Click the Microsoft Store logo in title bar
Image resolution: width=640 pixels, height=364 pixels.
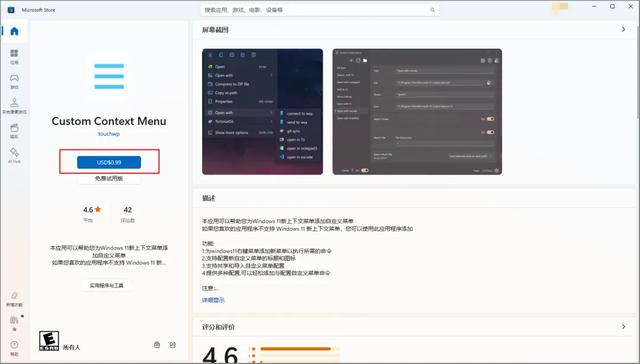pos(11,10)
